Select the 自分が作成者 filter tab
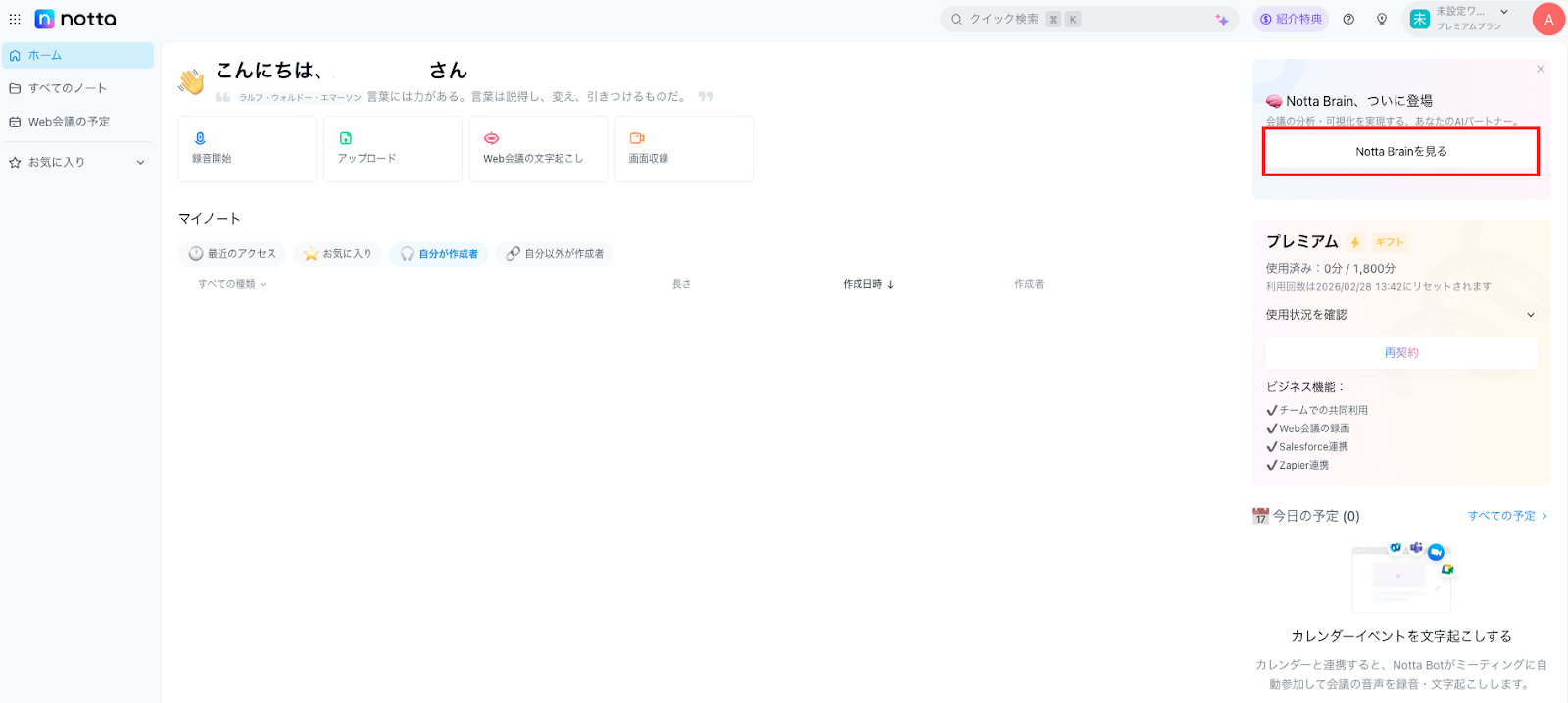This screenshot has width=1568, height=703. (x=438, y=254)
